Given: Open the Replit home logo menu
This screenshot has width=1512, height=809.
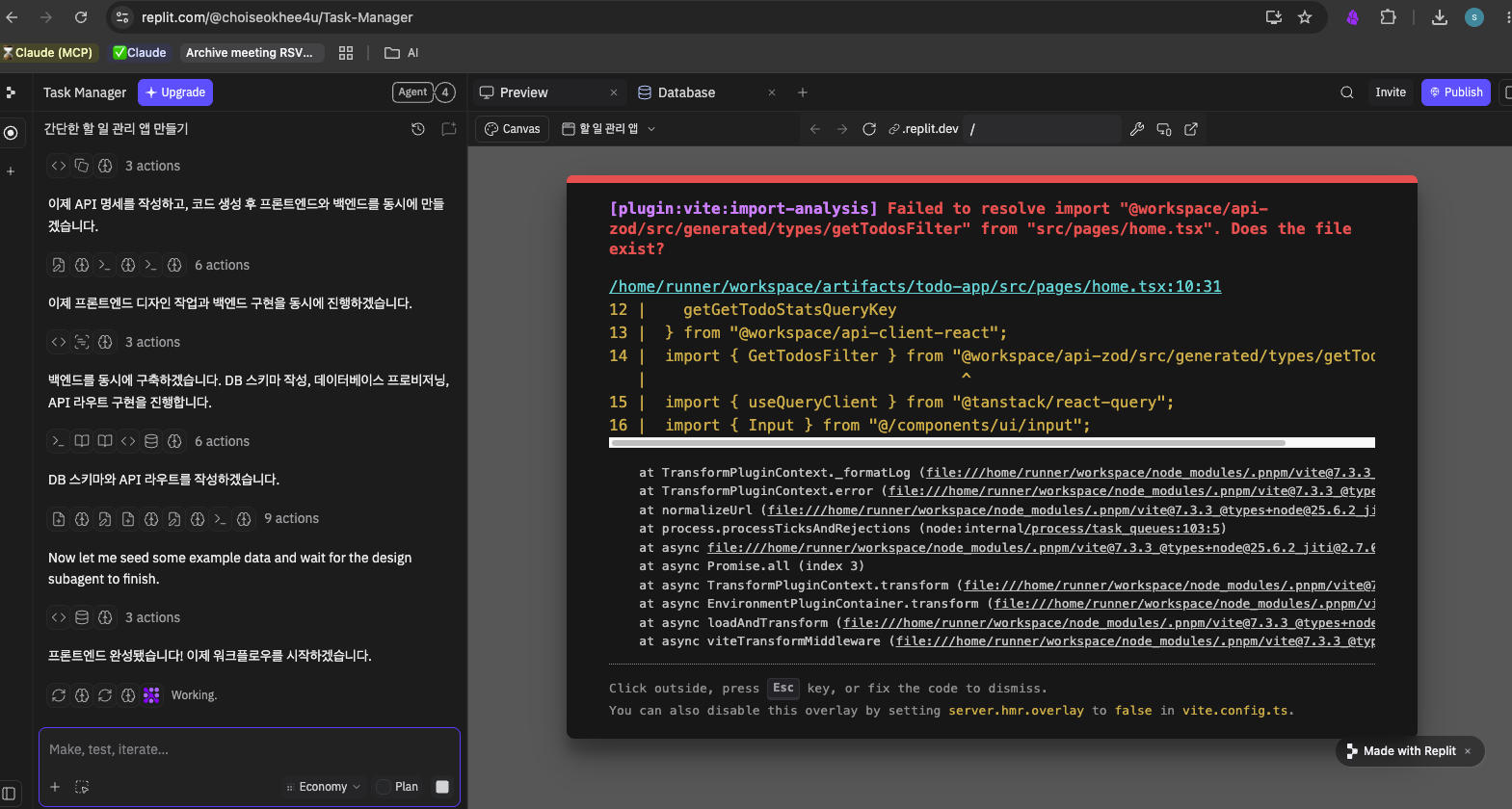Looking at the screenshot, I should point(11,92).
